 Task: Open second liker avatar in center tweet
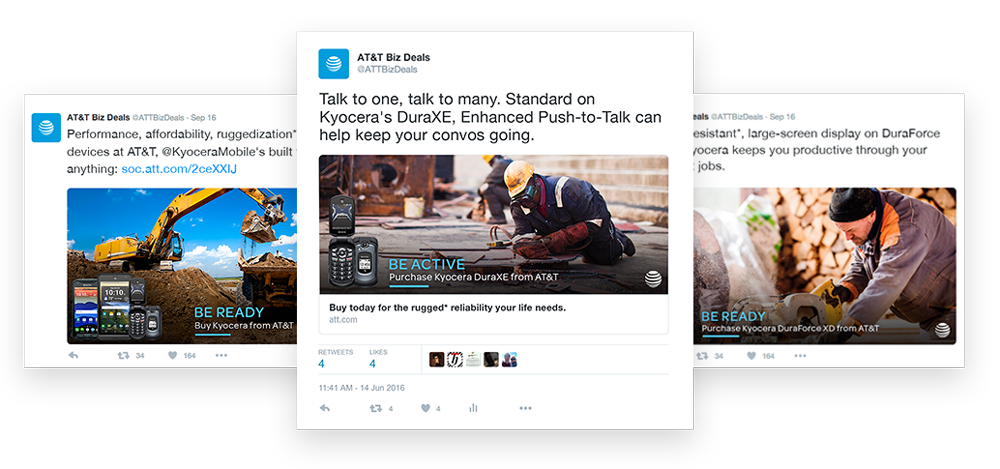455,359
